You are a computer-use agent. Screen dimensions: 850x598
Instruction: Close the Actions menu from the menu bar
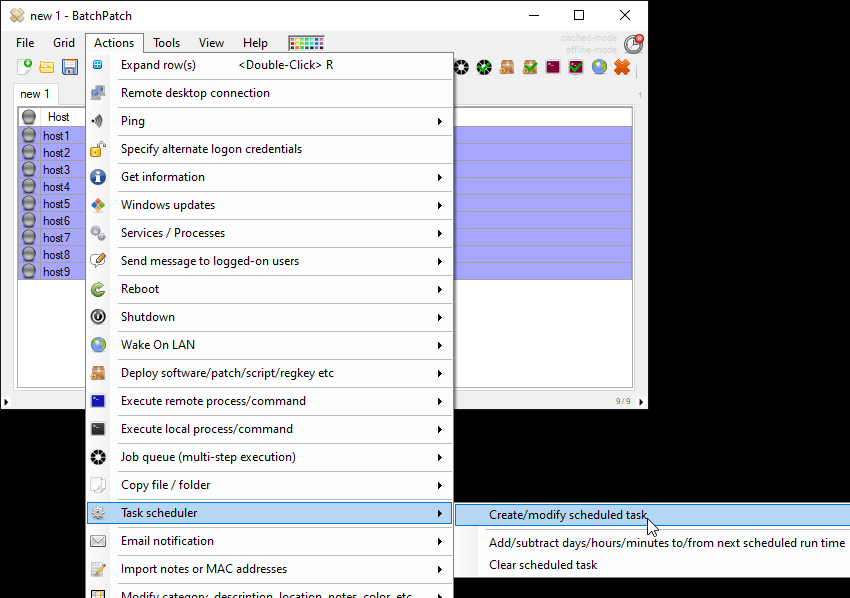click(x=114, y=43)
